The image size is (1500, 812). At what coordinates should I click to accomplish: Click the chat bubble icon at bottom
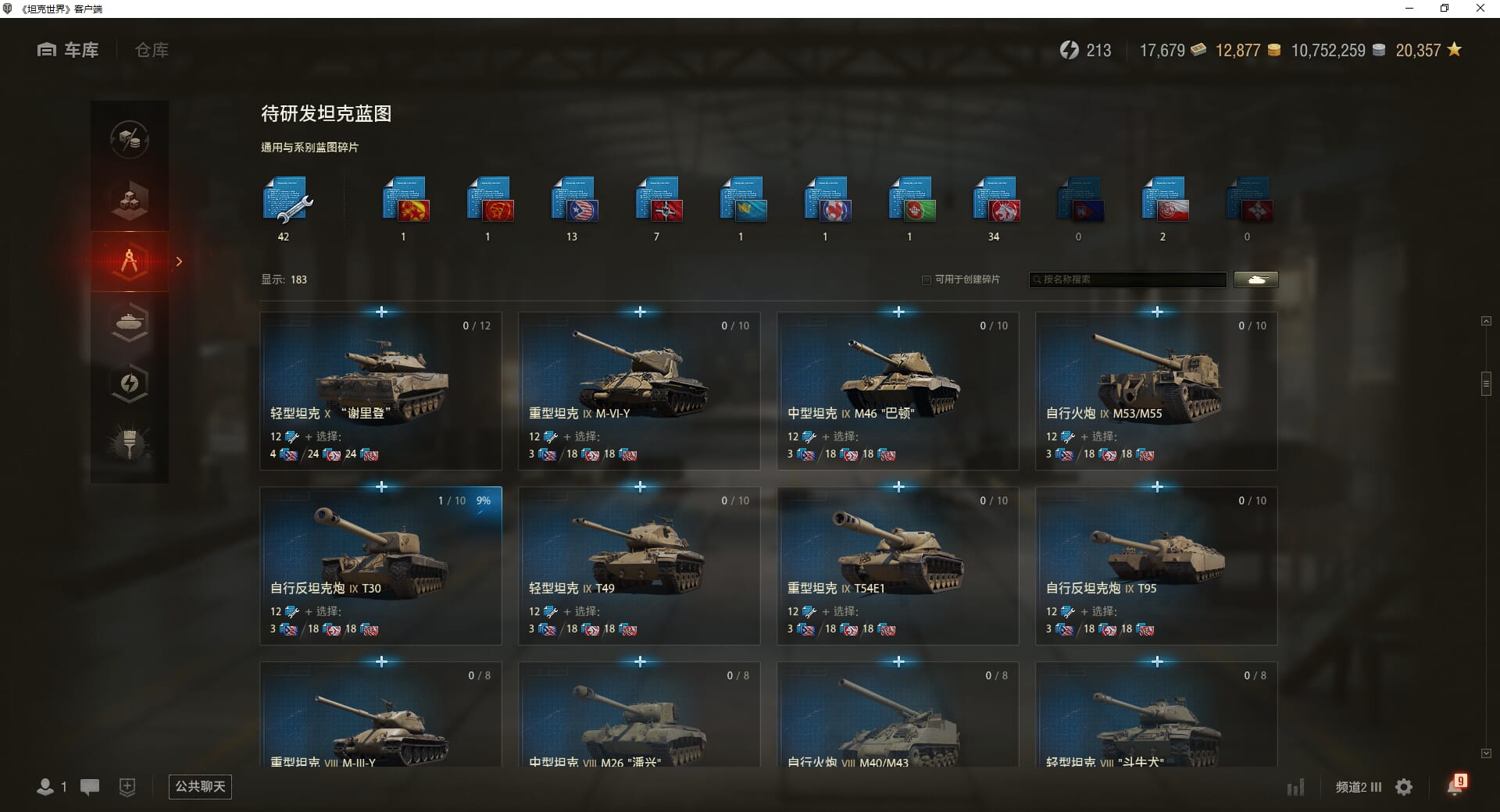[x=90, y=787]
